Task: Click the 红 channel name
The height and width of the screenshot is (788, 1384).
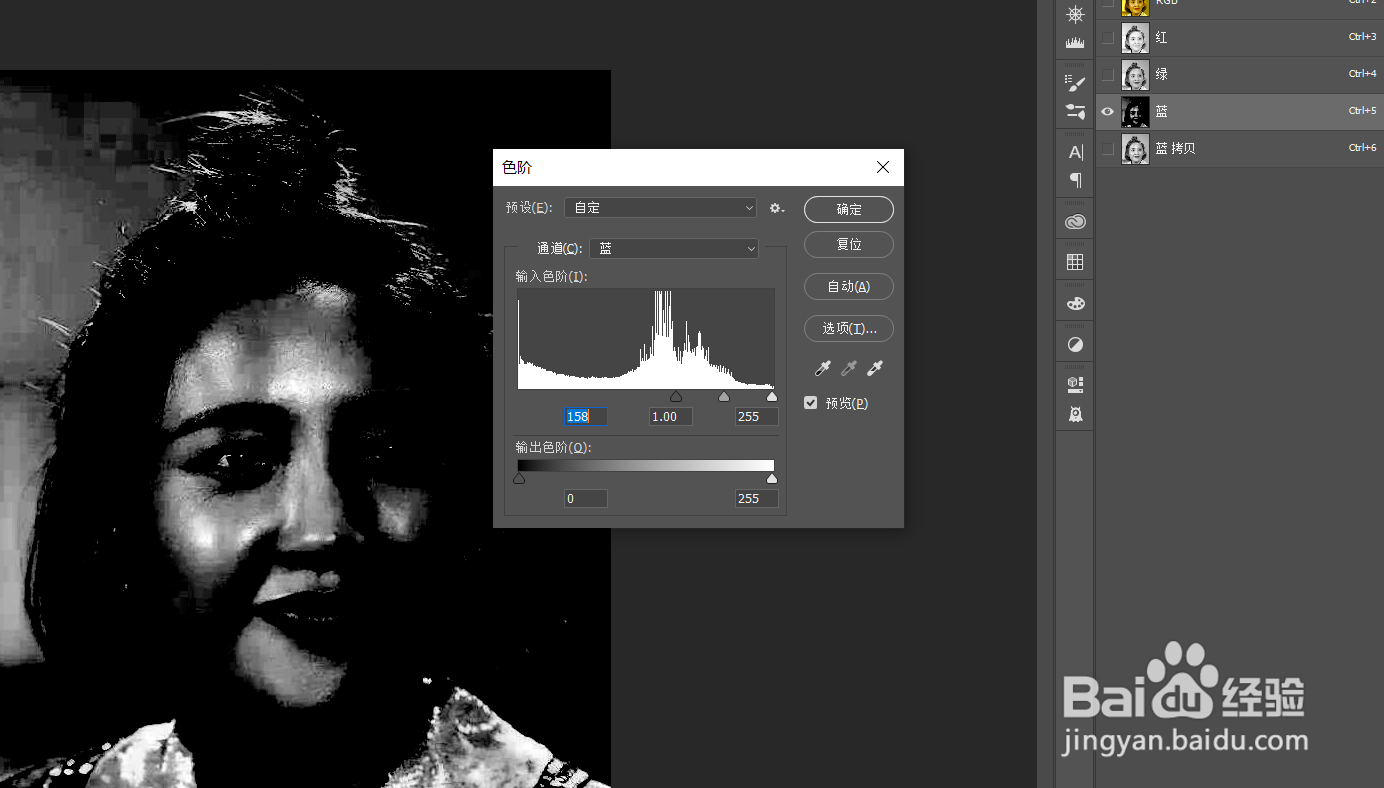Action: click(1162, 38)
